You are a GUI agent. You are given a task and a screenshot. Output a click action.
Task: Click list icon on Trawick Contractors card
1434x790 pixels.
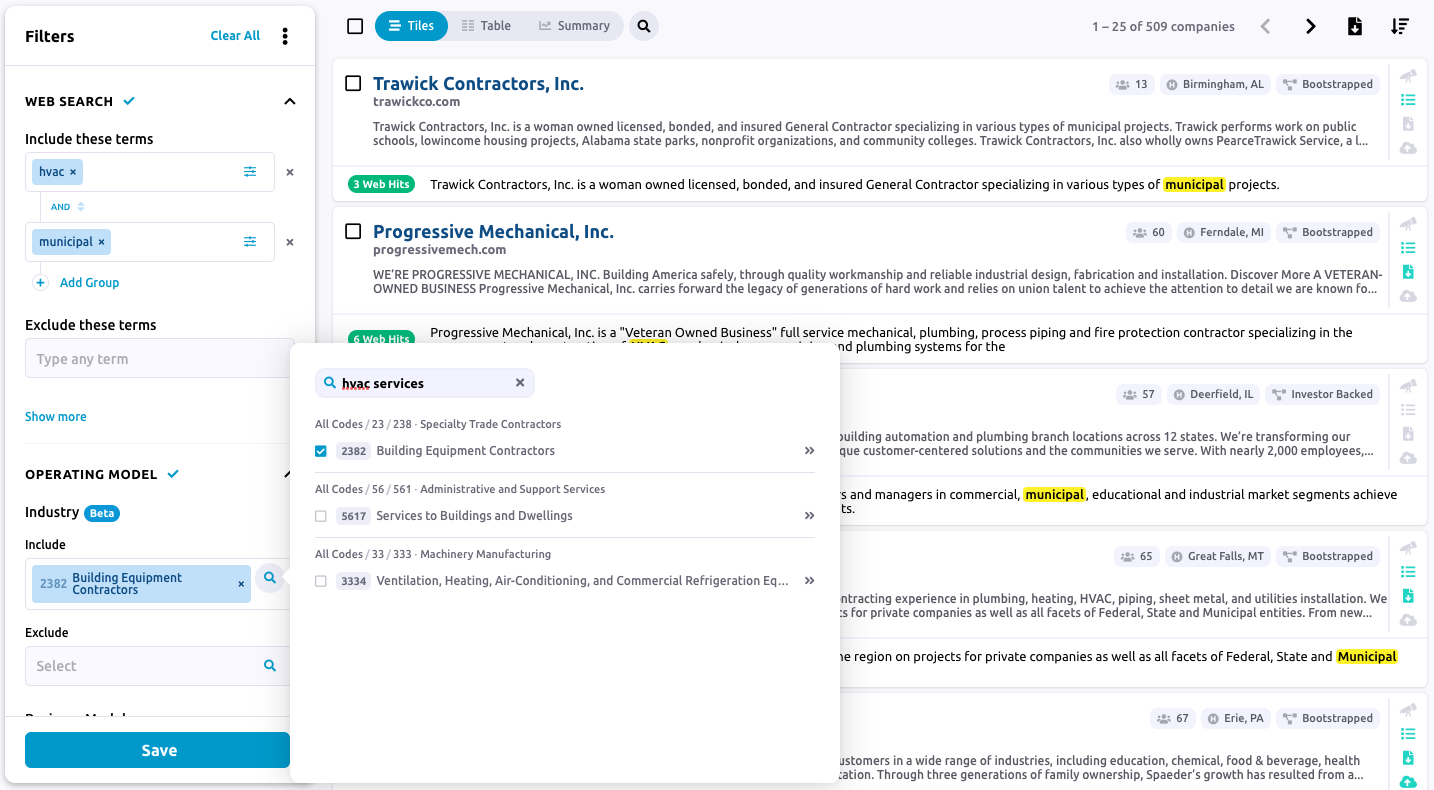pos(1408,100)
